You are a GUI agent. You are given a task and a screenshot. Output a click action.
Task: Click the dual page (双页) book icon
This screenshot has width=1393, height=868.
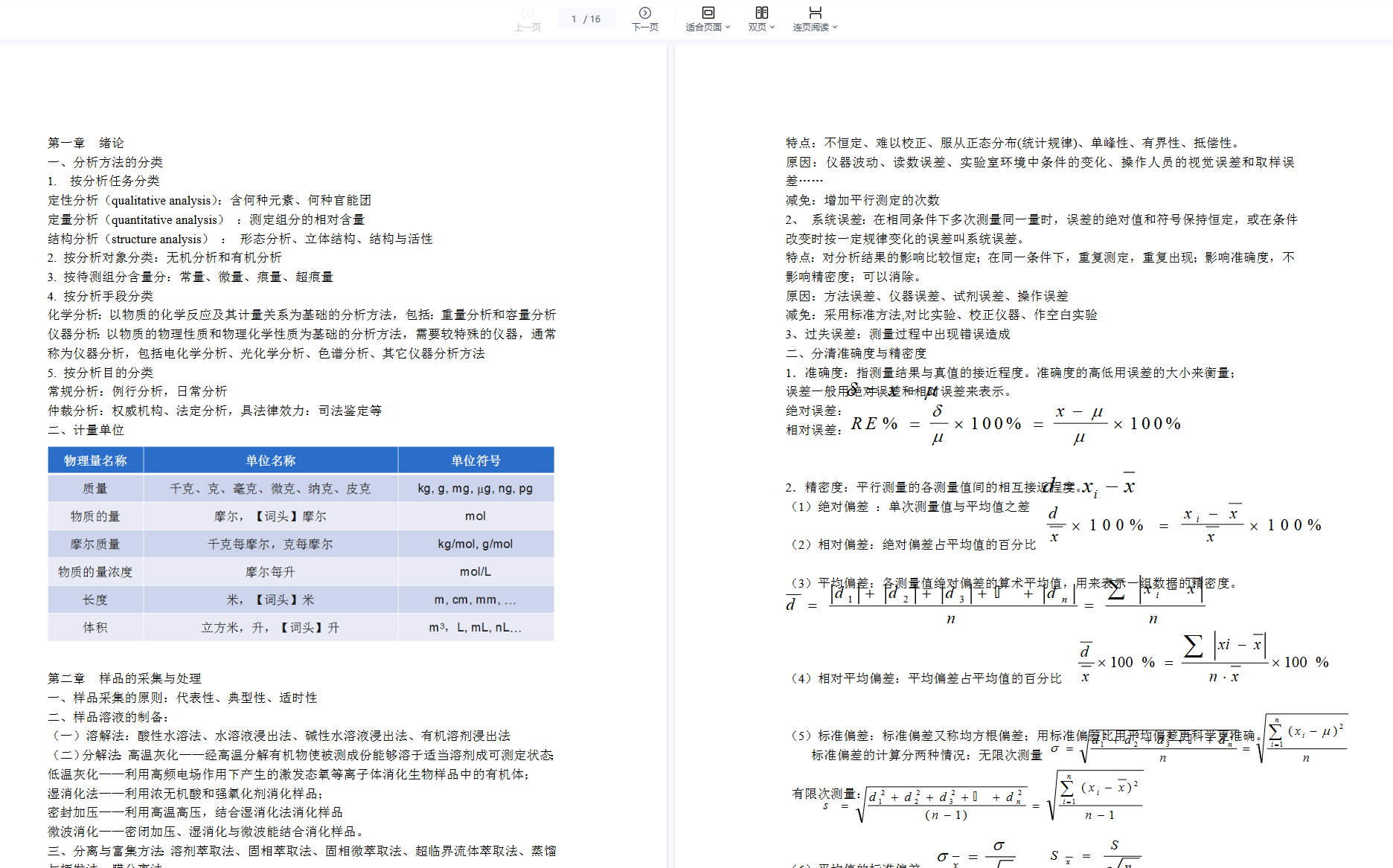761,13
